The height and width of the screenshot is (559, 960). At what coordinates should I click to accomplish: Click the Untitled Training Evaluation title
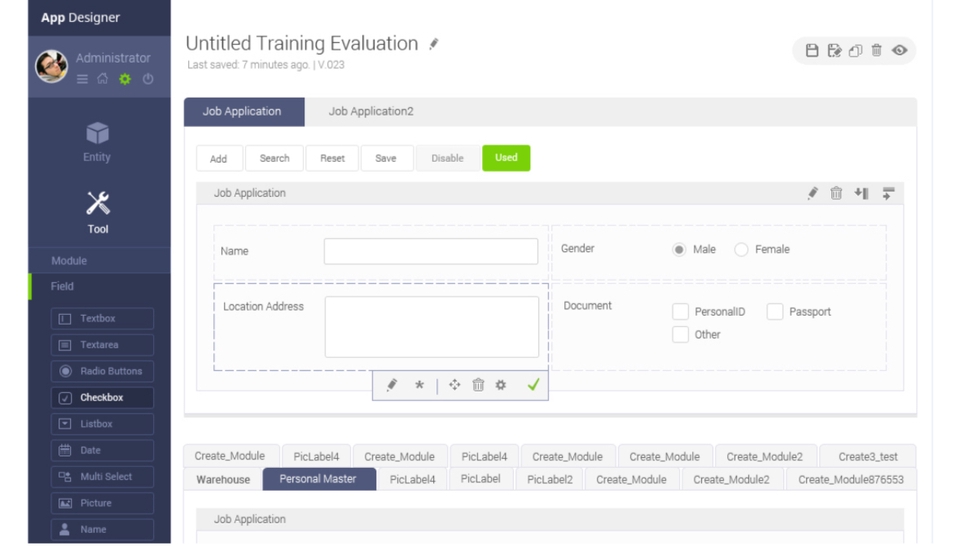(302, 43)
